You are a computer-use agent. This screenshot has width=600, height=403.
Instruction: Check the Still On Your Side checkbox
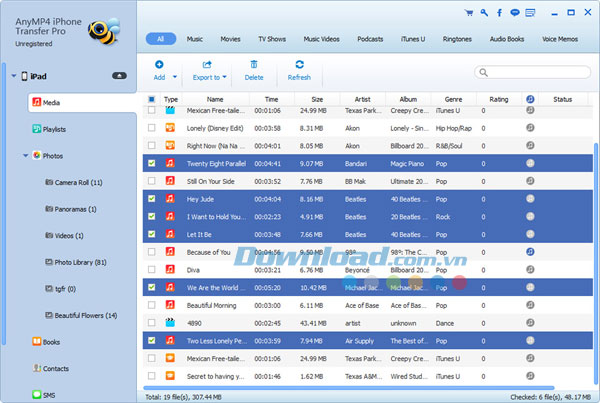tap(152, 181)
